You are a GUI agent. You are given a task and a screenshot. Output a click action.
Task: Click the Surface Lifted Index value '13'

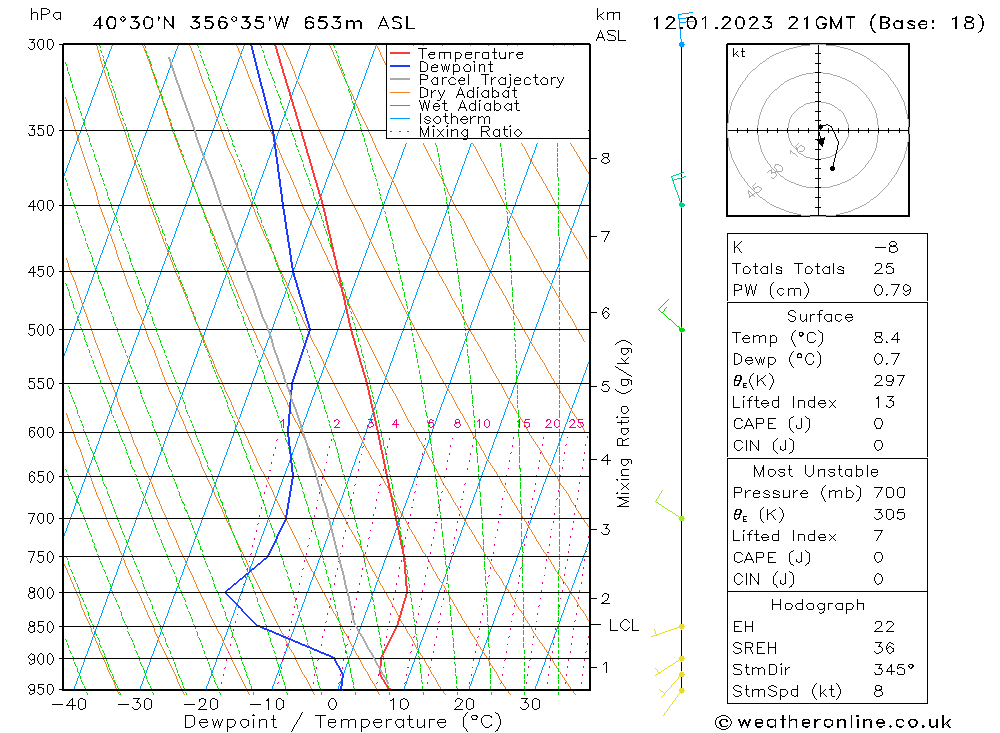885,403
